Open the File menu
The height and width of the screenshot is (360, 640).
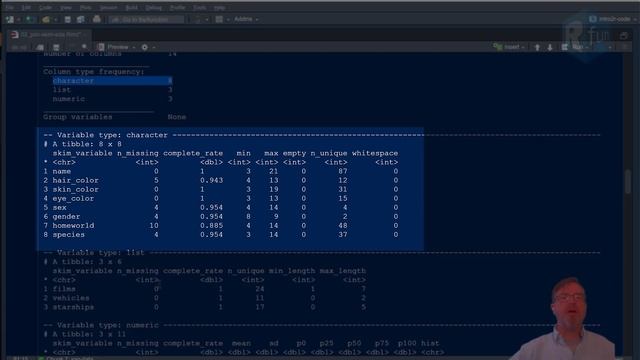pyautogui.click(x=9, y=7)
